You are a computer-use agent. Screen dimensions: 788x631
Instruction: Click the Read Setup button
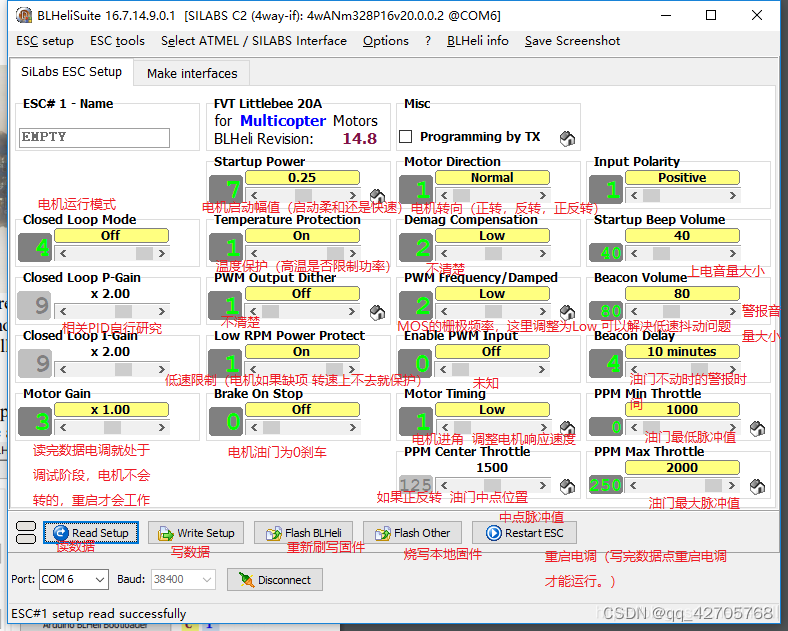tap(90, 533)
